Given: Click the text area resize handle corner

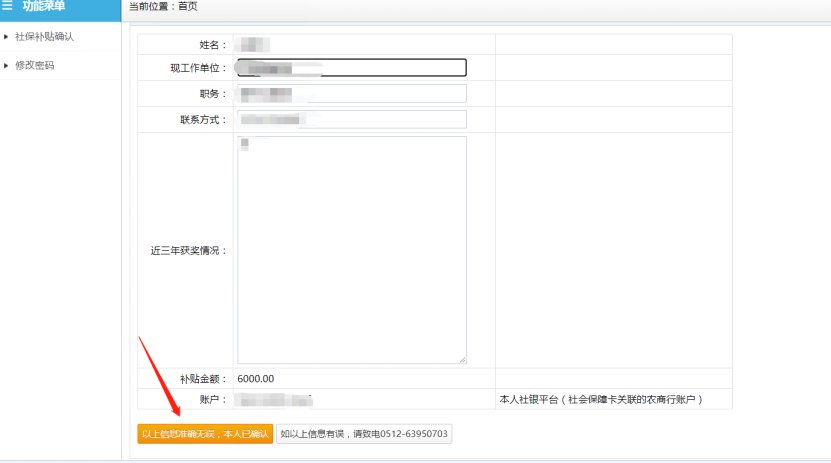Looking at the screenshot, I should [462, 359].
